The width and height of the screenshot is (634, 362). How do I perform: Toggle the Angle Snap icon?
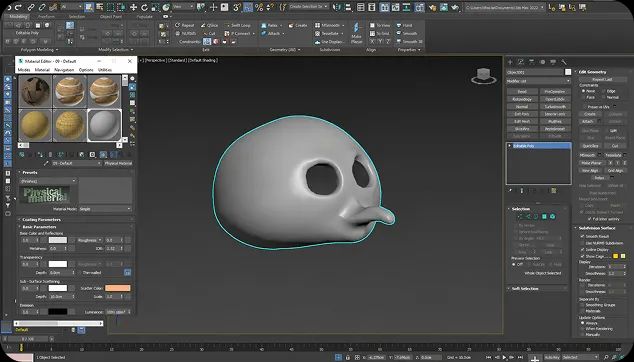pyautogui.click(x=248, y=7)
